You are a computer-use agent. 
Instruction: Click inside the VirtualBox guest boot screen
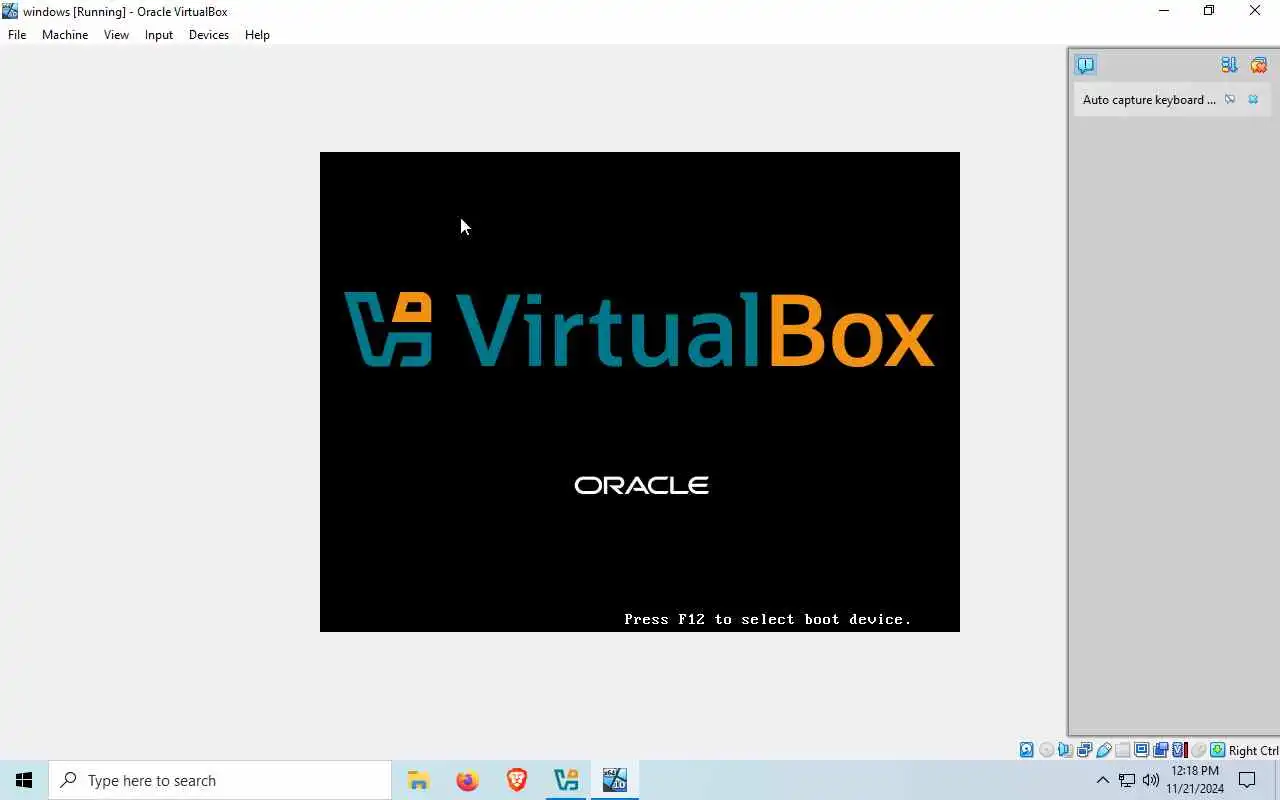pyautogui.click(x=640, y=392)
